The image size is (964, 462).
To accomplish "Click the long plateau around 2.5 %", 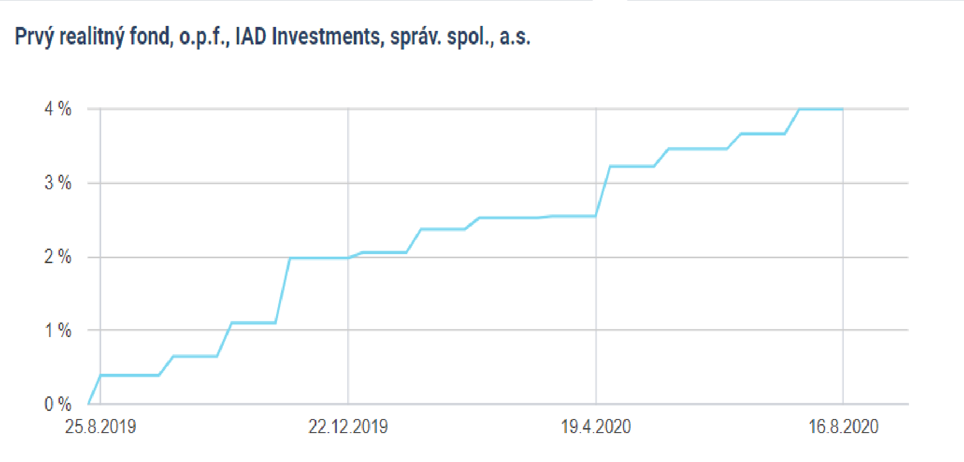I will tap(510, 218).
